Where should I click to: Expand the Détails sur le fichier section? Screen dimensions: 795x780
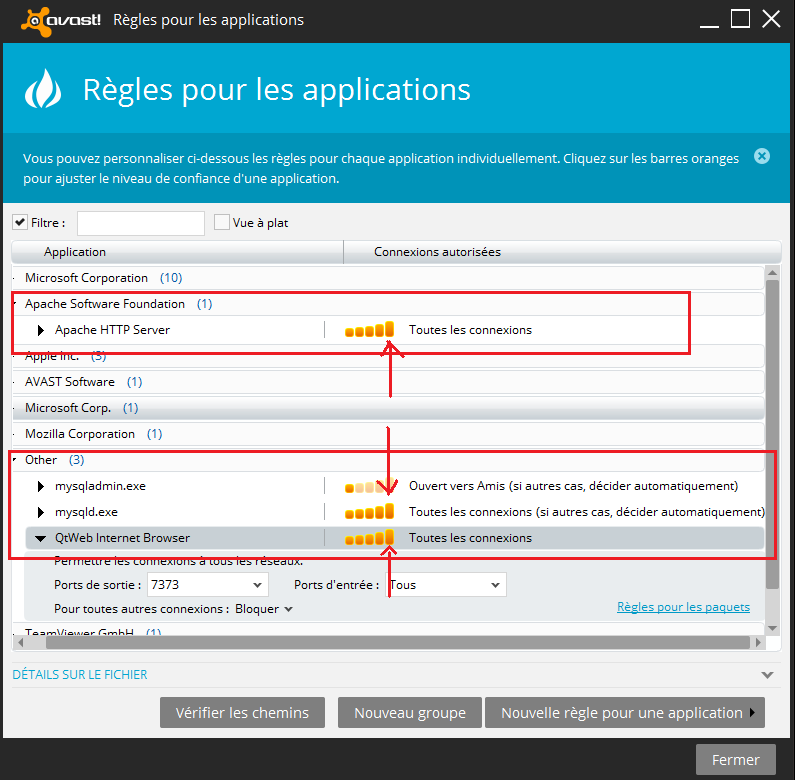tap(767, 675)
